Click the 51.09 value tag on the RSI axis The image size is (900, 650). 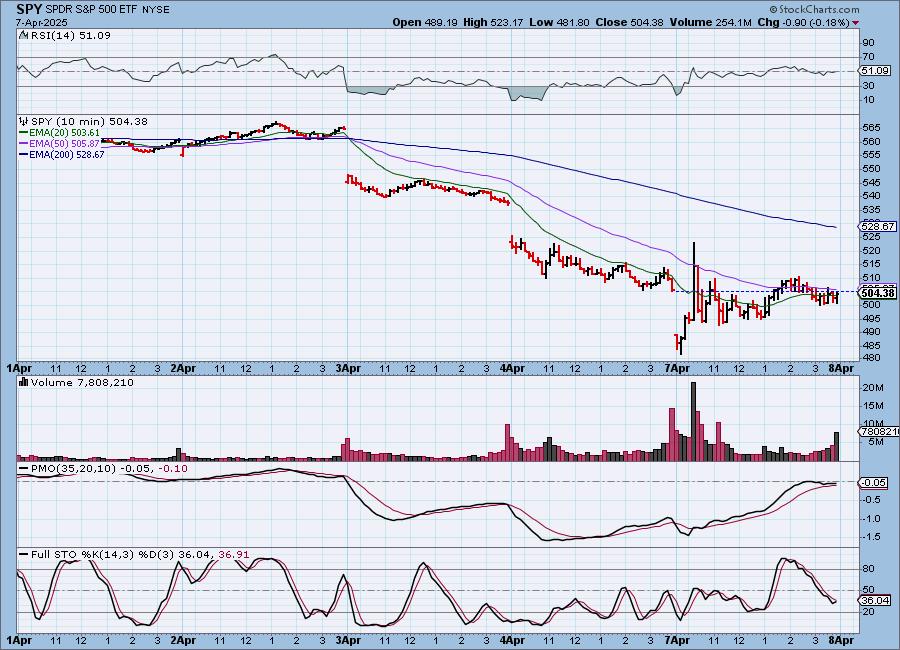coord(875,71)
